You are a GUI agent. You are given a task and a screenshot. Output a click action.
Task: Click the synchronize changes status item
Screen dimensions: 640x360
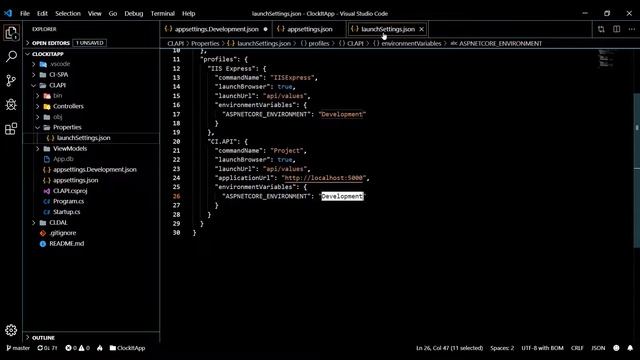point(47,348)
